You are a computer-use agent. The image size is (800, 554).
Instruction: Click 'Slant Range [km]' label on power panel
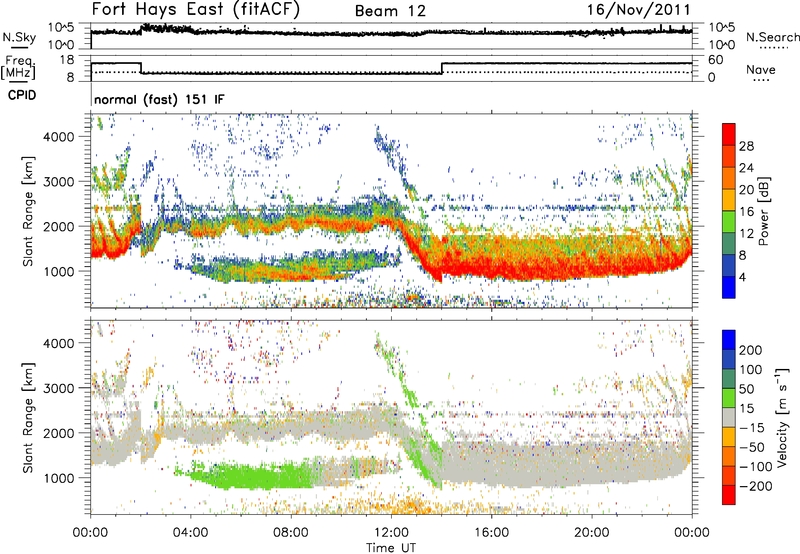28,211
